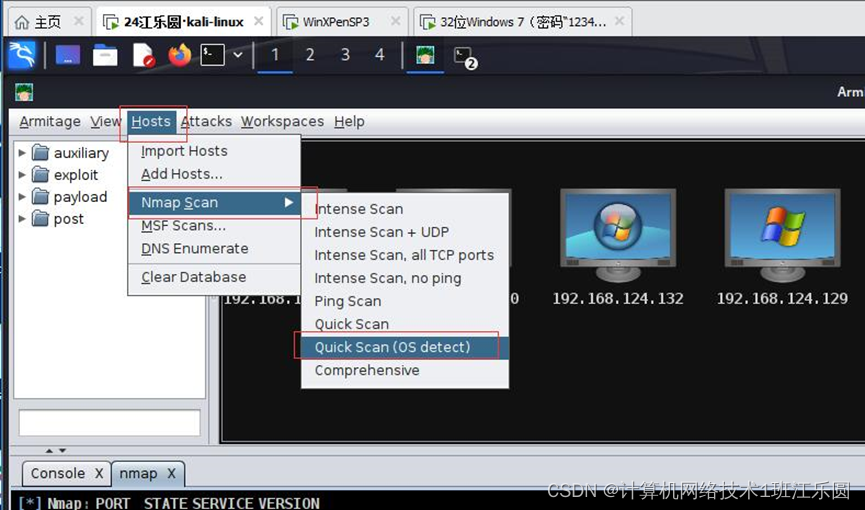Select Quick Scan without OS detect

click(x=405, y=324)
